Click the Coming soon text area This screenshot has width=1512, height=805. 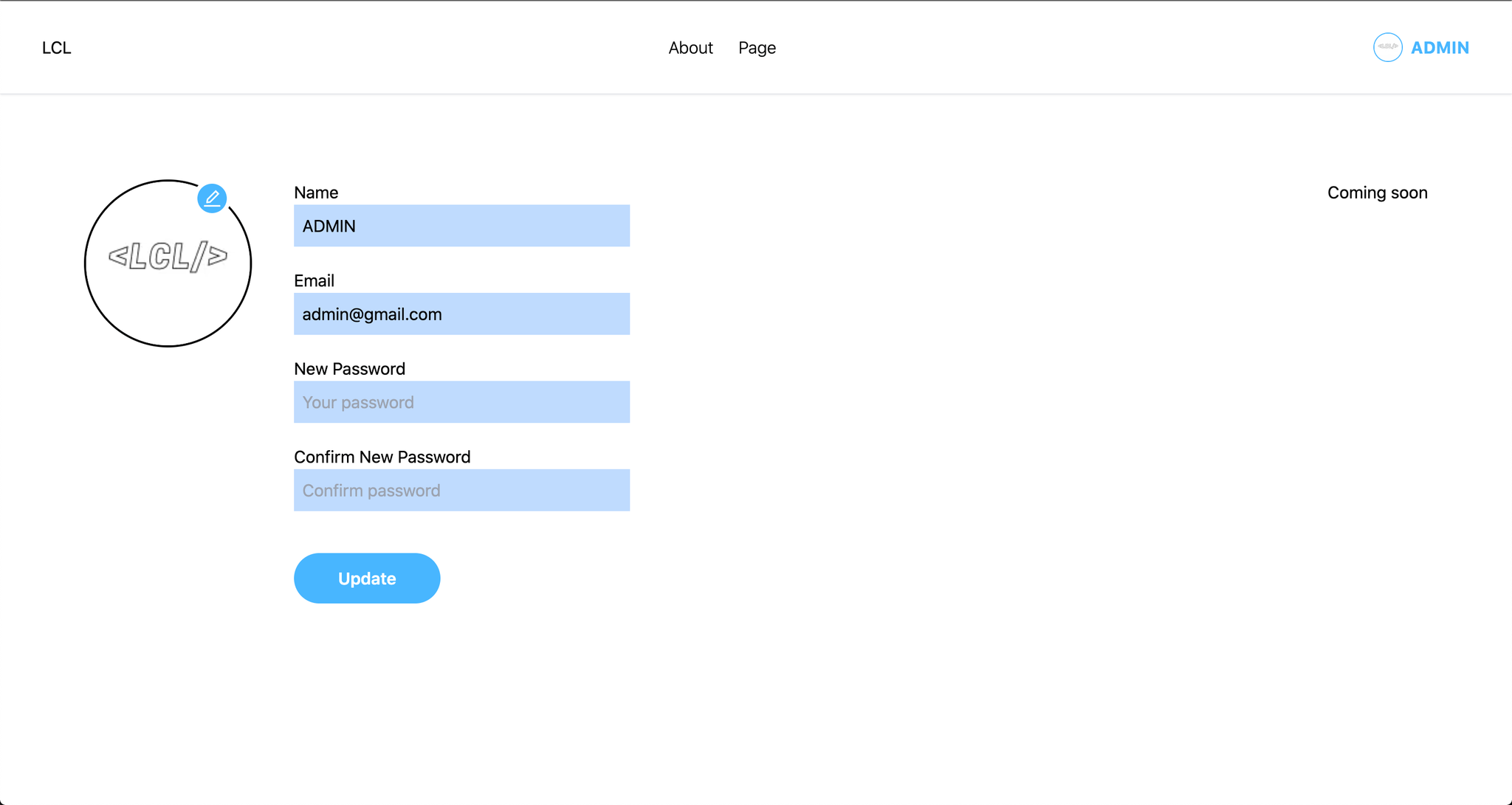point(1378,193)
